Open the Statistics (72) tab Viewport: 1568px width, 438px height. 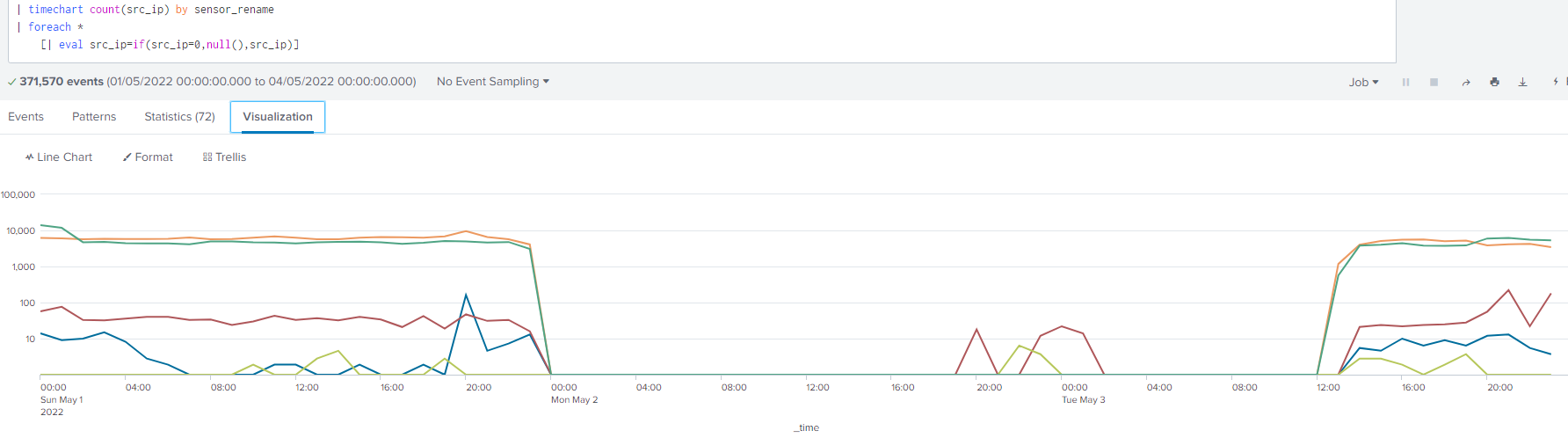click(179, 116)
